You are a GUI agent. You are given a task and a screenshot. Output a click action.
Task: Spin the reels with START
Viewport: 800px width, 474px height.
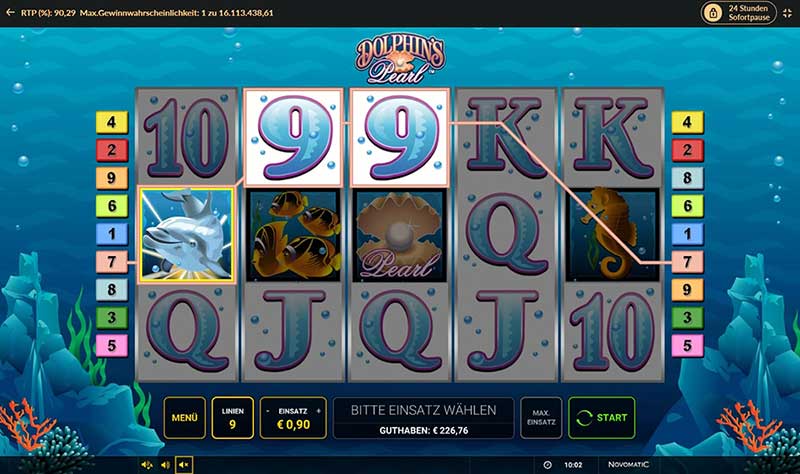602,417
